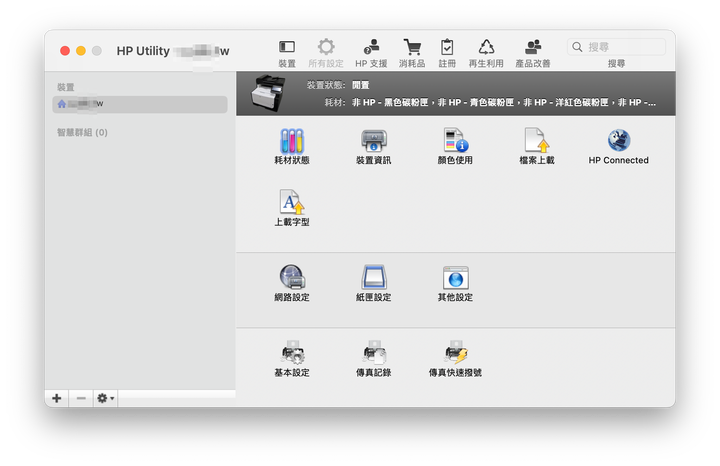
Task: Click the magnifier icon in search box
Action: point(577,47)
